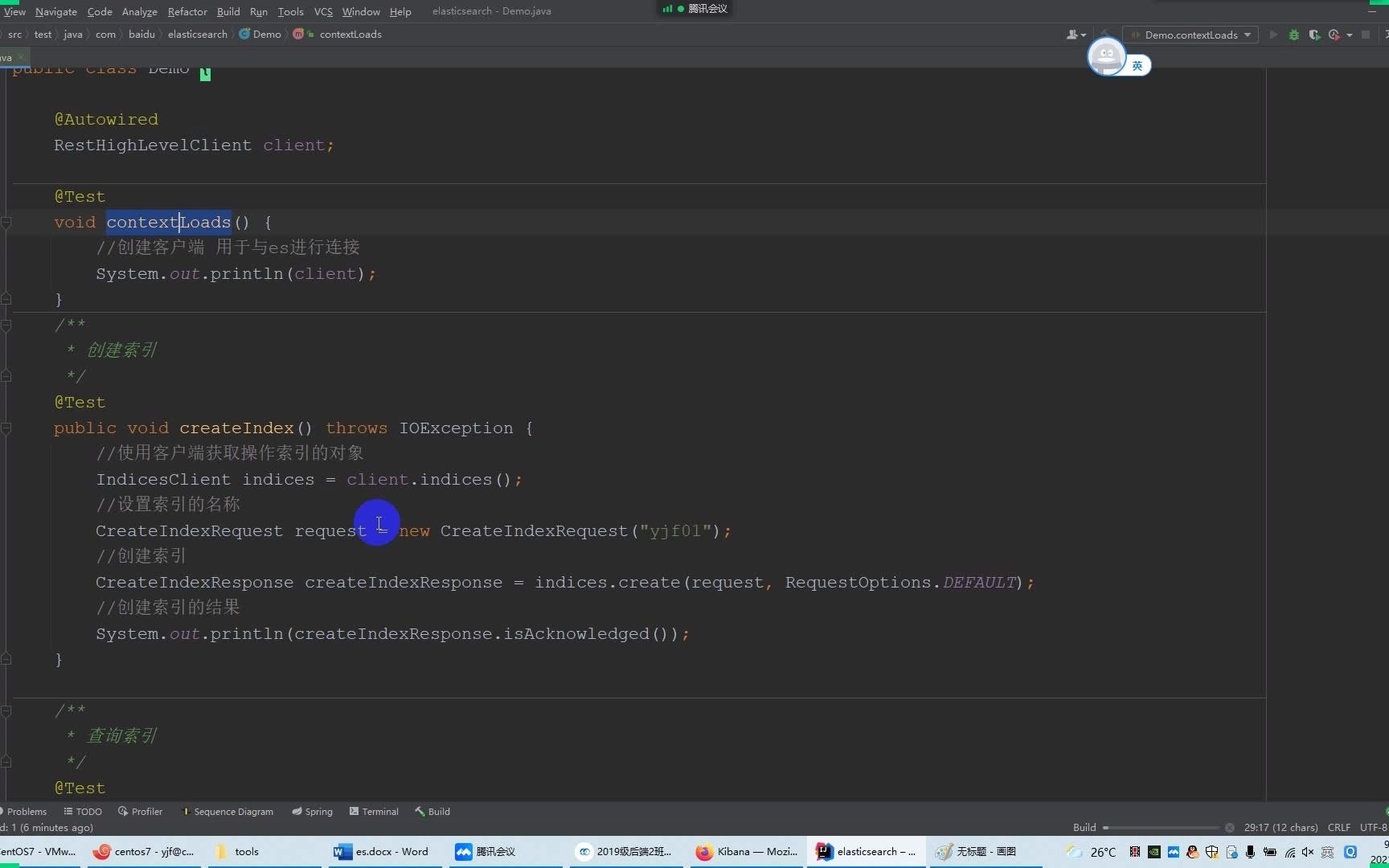
Task: Collapse the 查询索引 javadoc fold marker
Action: pos(6,711)
